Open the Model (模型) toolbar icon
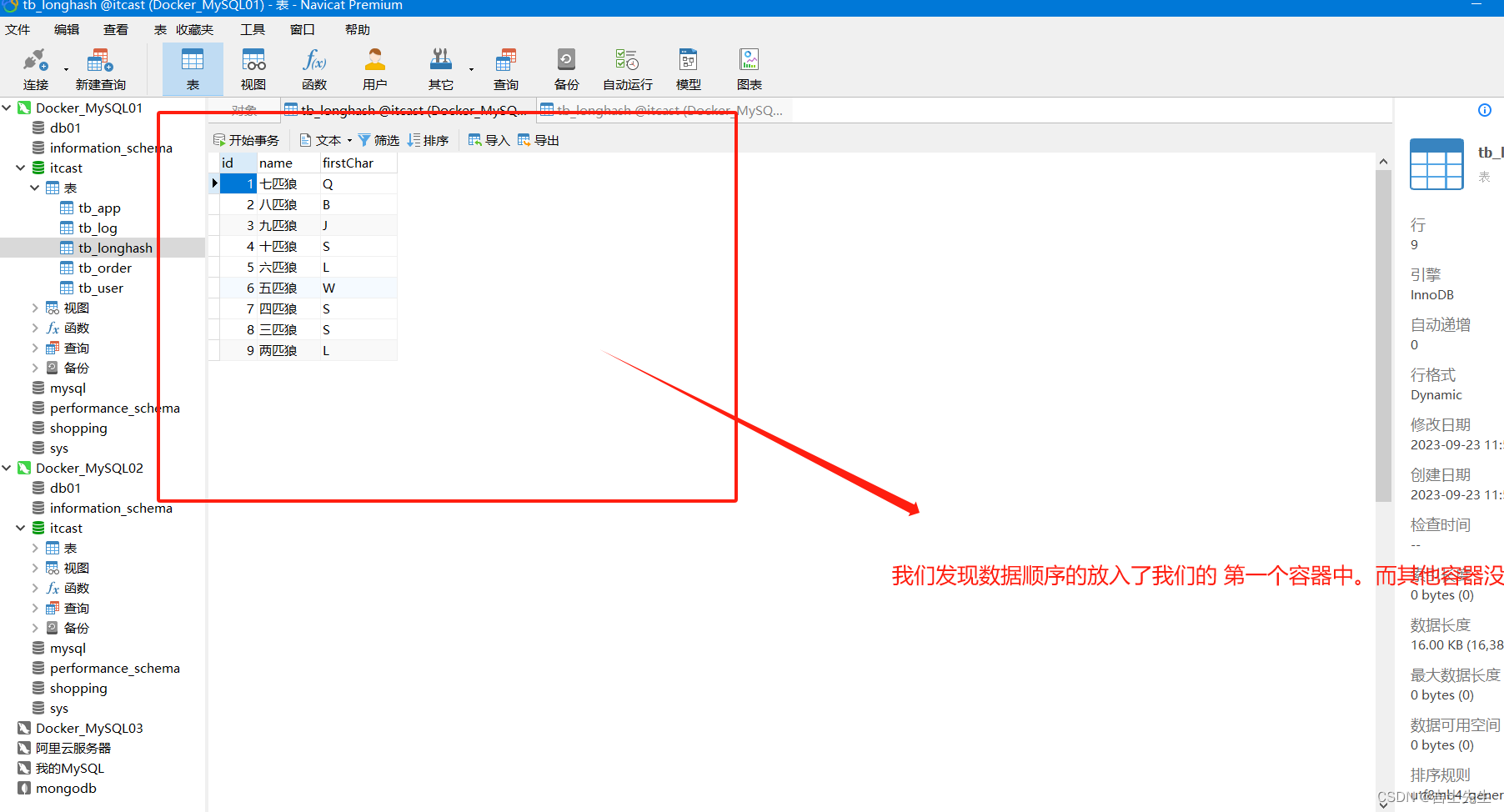1504x812 pixels. coord(689,70)
